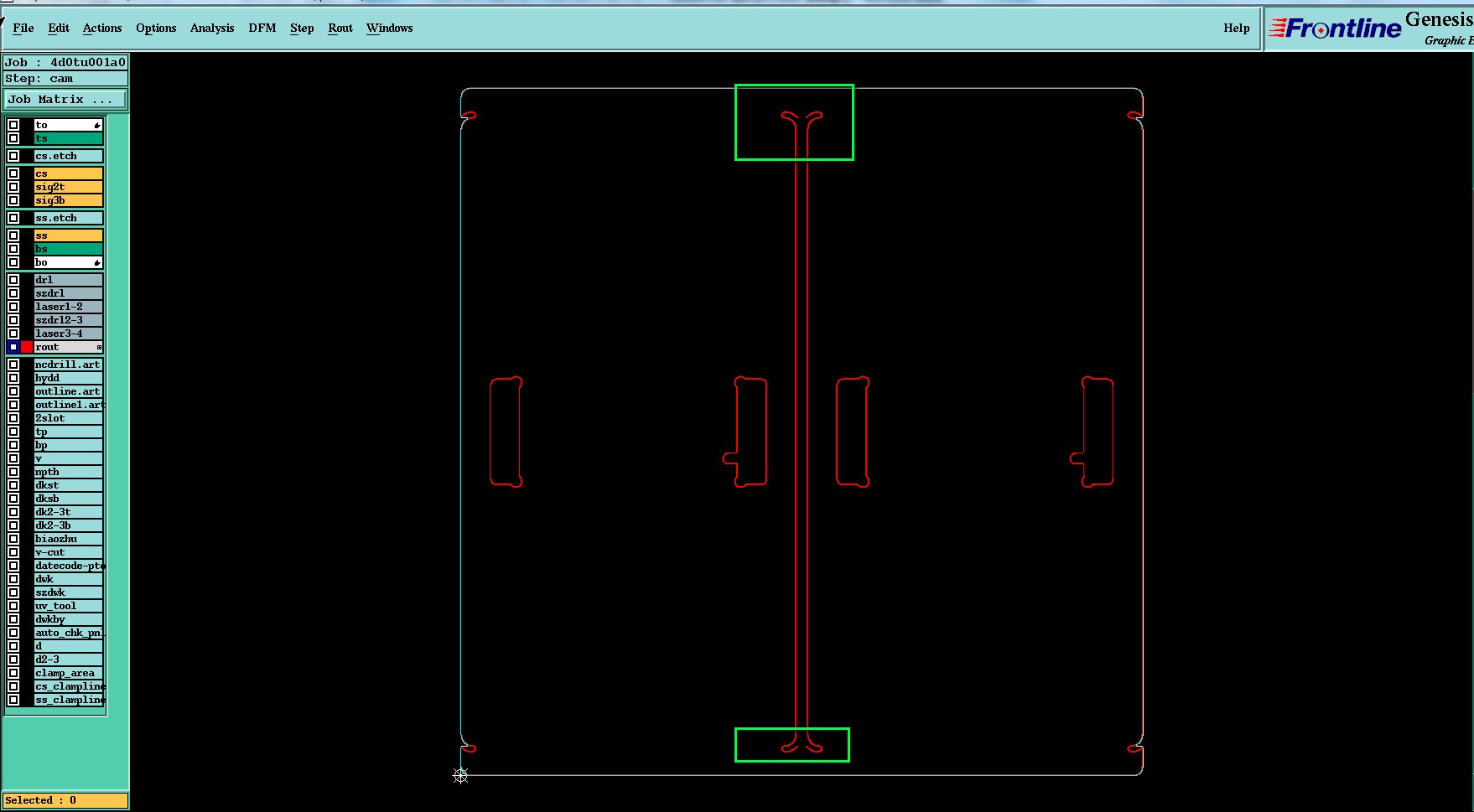This screenshot has width=1474, height=812.
Task: Select the cs_clampline layer name
Action: click(69, 686)
